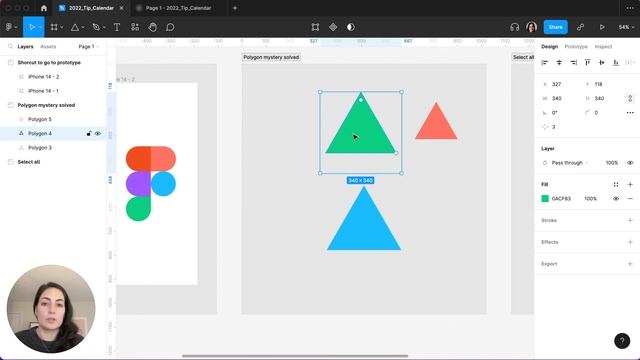Switch to the Layers tab
Screen dimensions: 640x360
point(25,47)
